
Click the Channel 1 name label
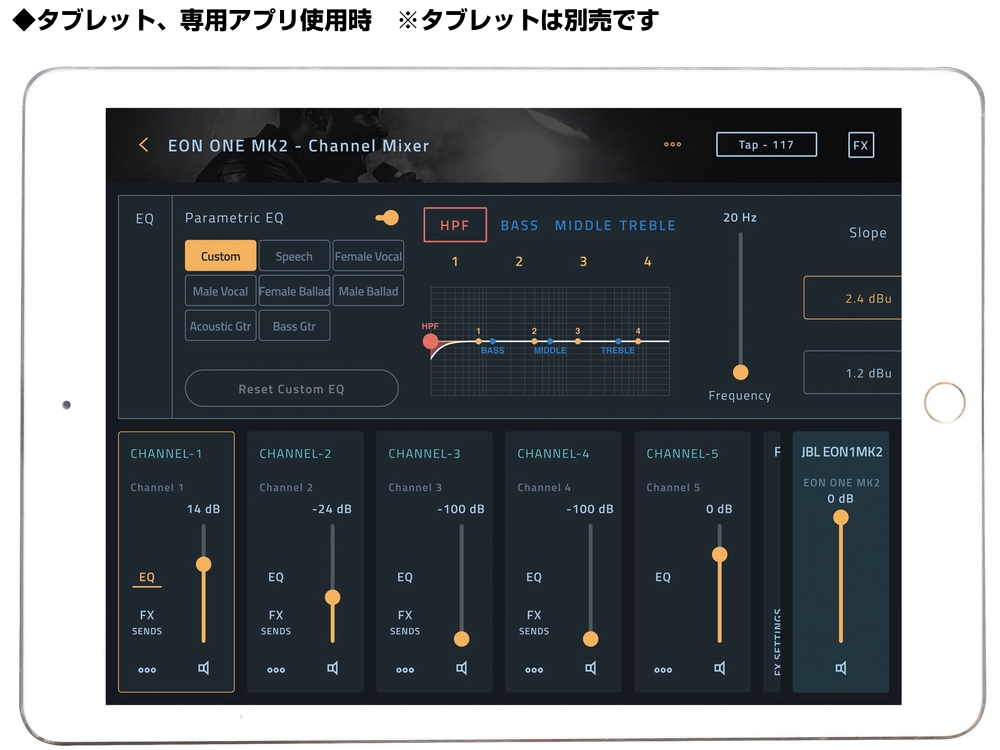pos(157,487)
